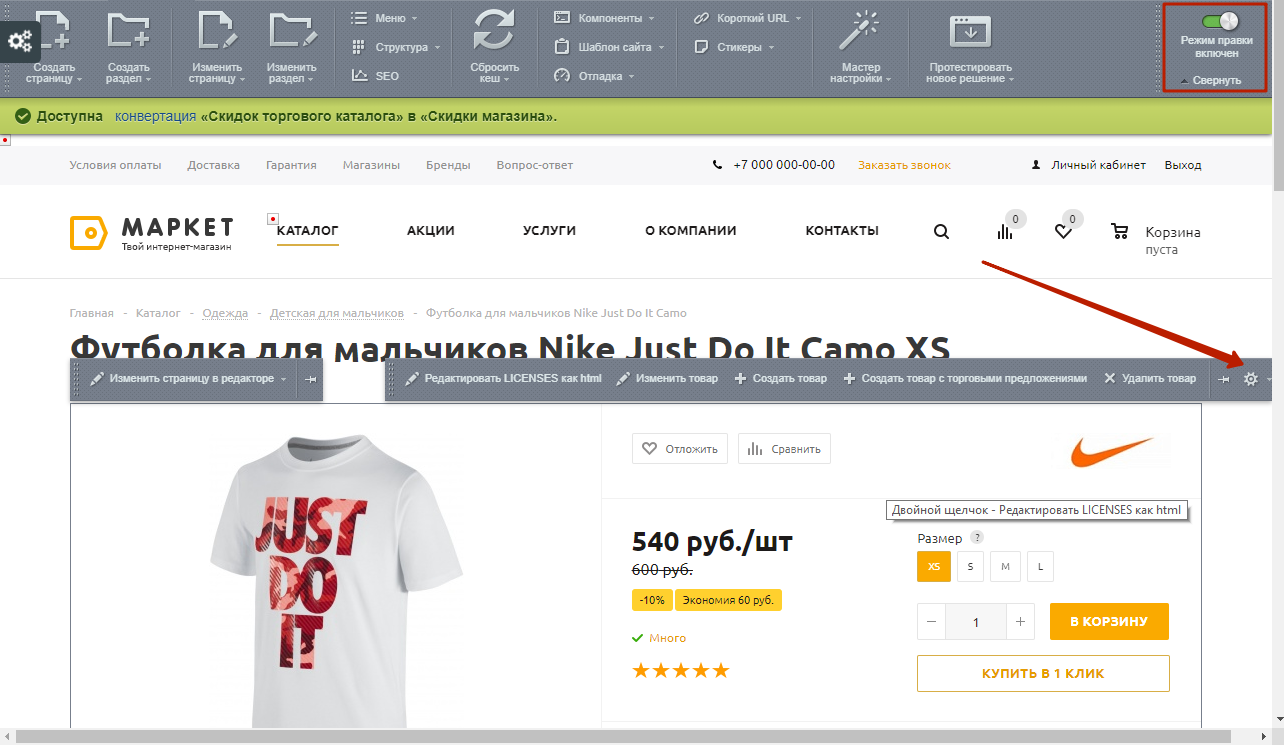Open the SEO tool
The height and width of the screenshot is (745, 1284).
tap(375, 76)
